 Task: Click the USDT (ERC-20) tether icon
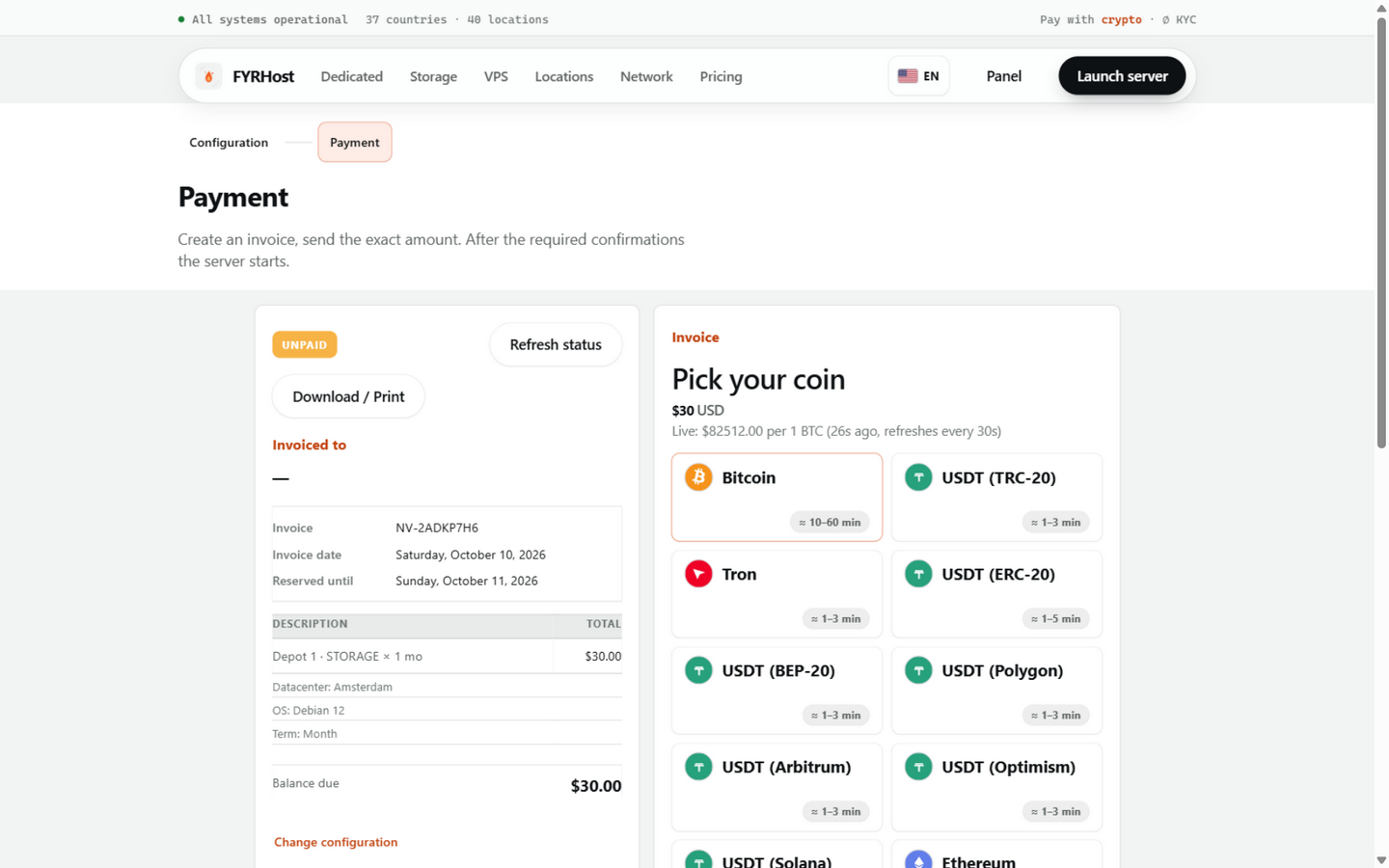pyautogui.click(x=918, y=574)
